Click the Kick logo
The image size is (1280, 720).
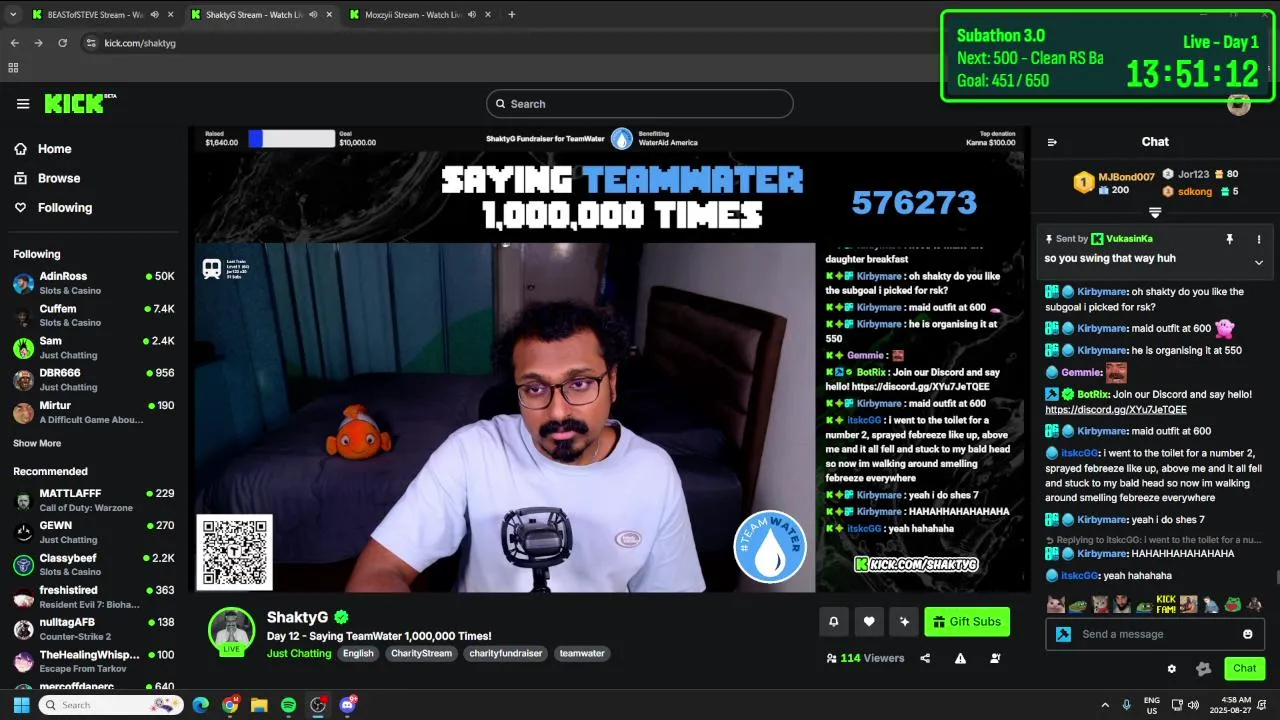tap(80, 103)
